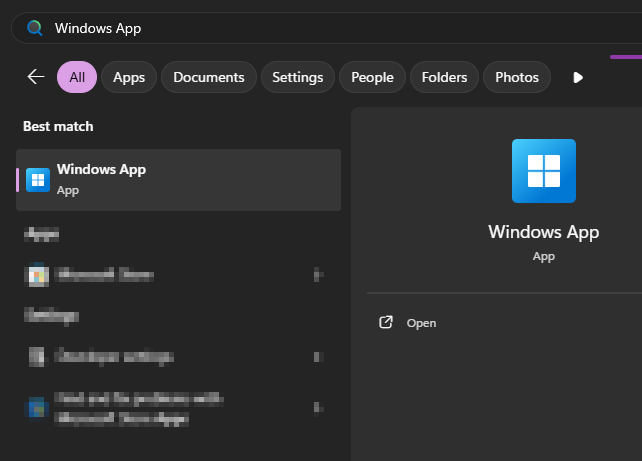Select the Windows App best match result

[178, 180]
